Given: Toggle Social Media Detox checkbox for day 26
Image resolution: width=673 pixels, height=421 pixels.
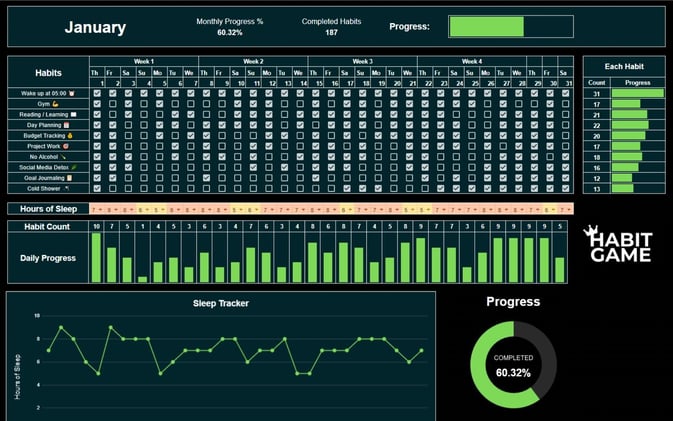Looking at the screenshot, I should pos(488,167).
